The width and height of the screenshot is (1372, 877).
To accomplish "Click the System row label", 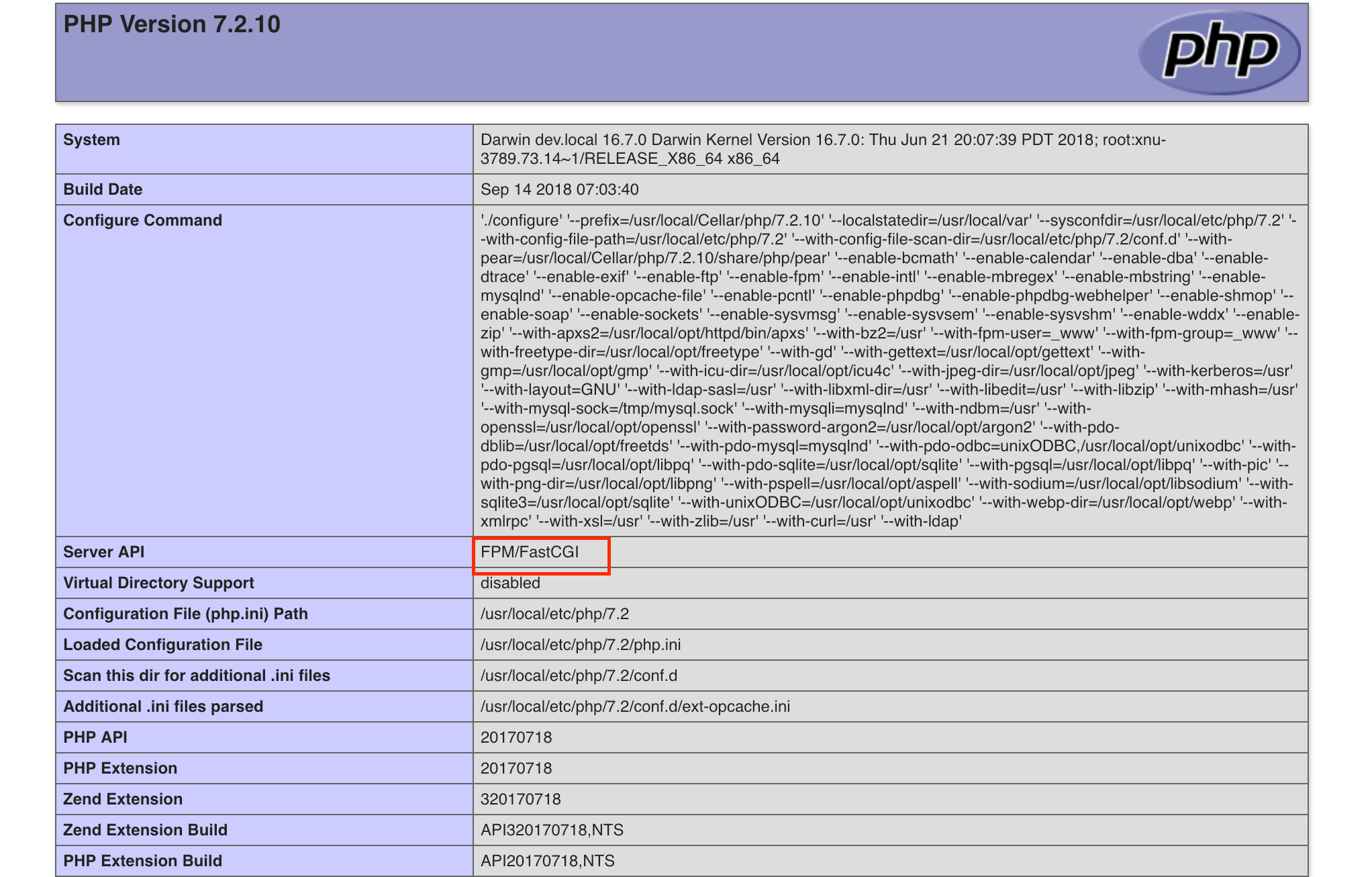I will [91, 140].
